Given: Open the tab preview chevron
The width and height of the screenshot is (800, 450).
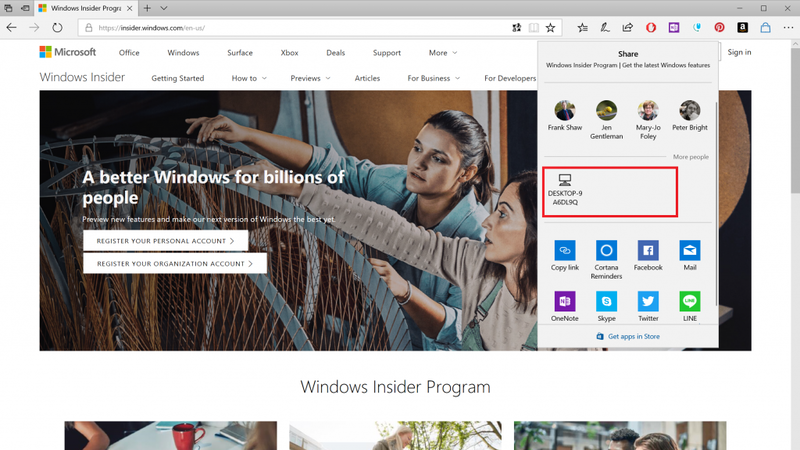Looking at the screenshot, I should coord(166,8).
